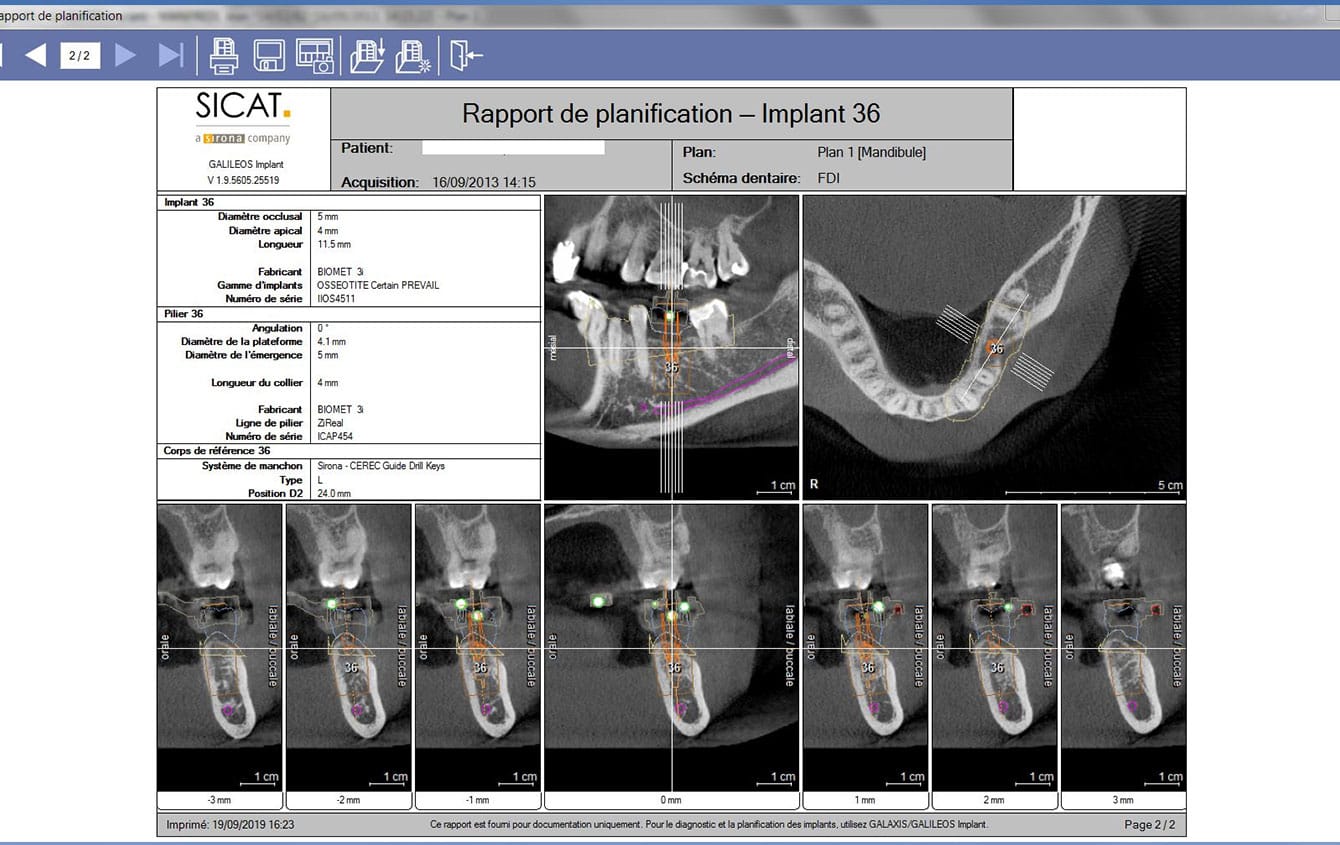The height and width of the screenshot is (845, 1340).
Task: Open the 2 mm cross-section slice
Action: [994, 647]
